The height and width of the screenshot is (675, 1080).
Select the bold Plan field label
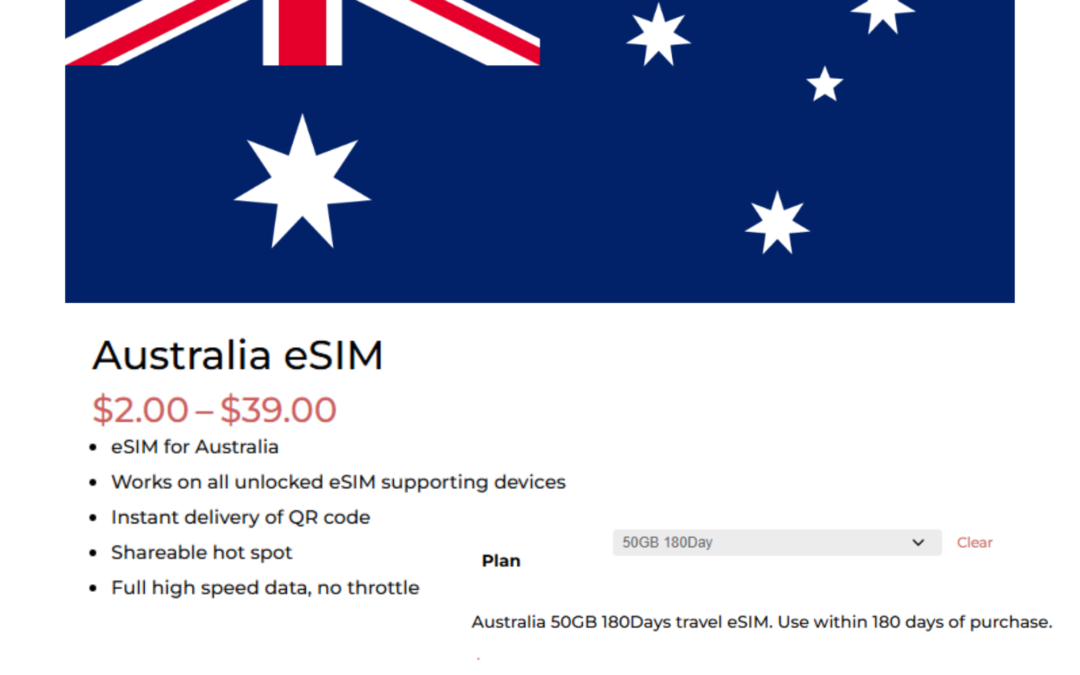pyautogui.click(x=501, y=560)
